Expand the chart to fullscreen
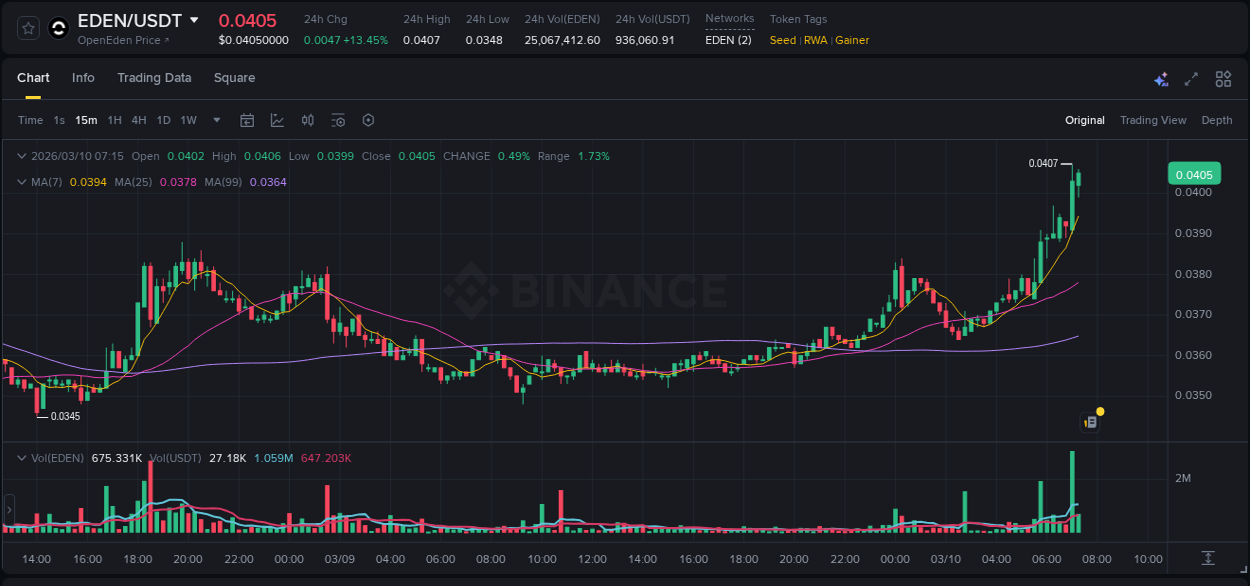Screen dimensions: 1250x586 (x=1192, y=78)
